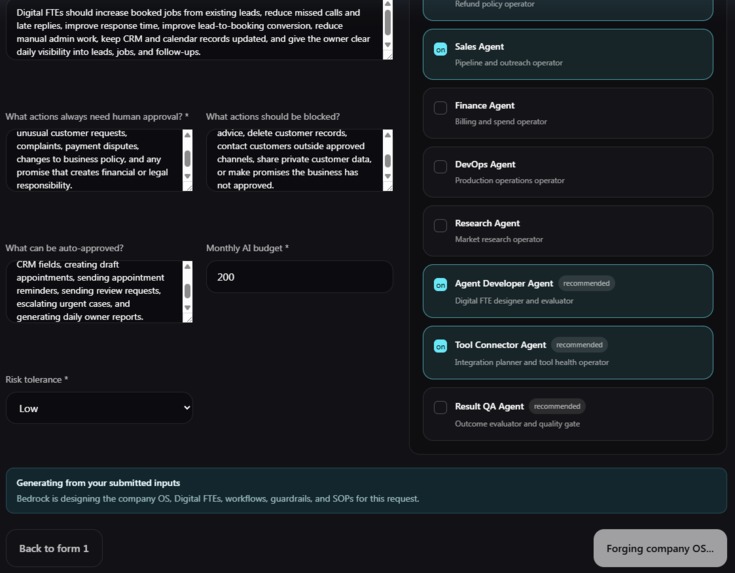Click the auto-approved scrollbar thumb

(188, 291)
